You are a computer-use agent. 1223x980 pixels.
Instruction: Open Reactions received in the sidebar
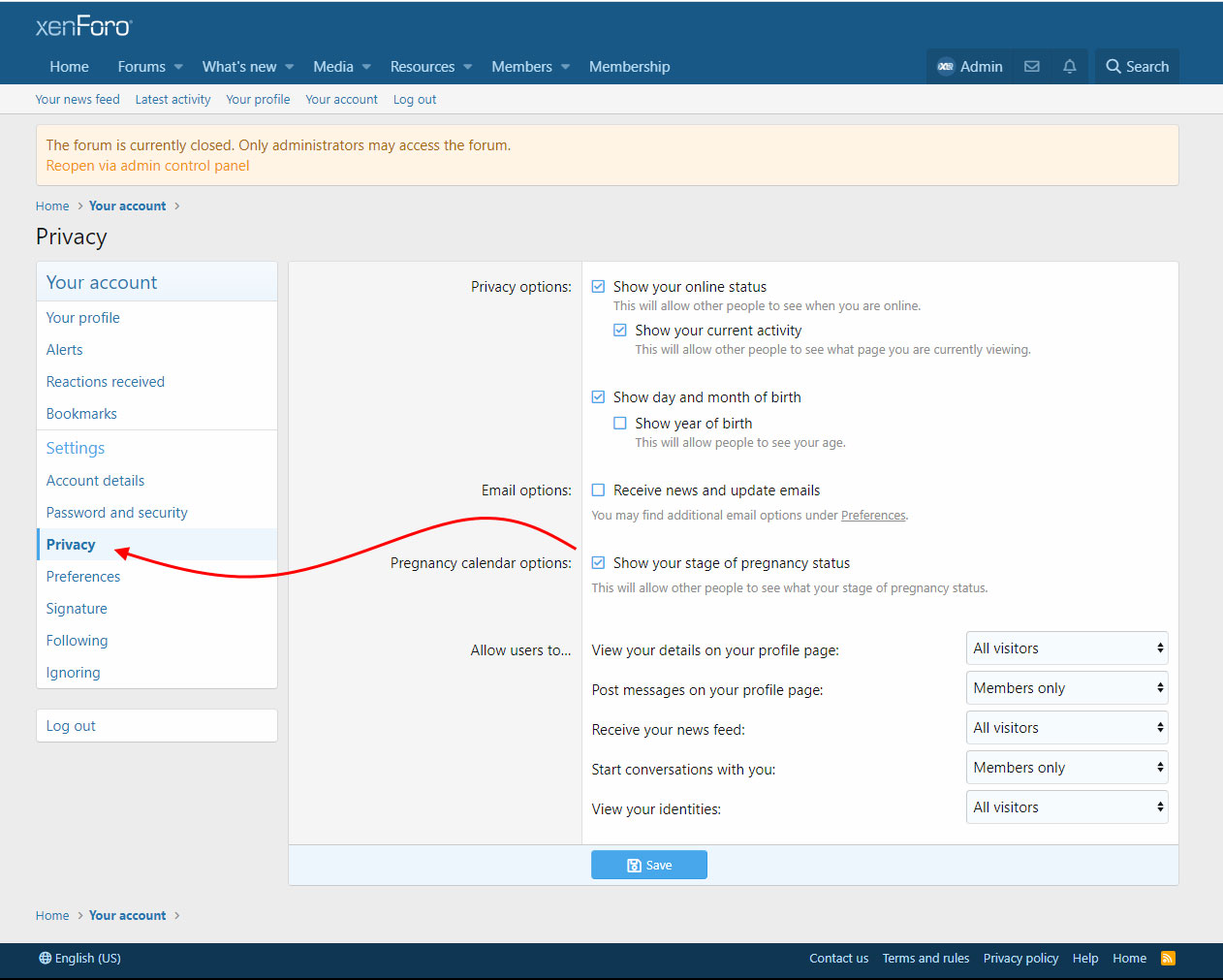click(157, 382)
